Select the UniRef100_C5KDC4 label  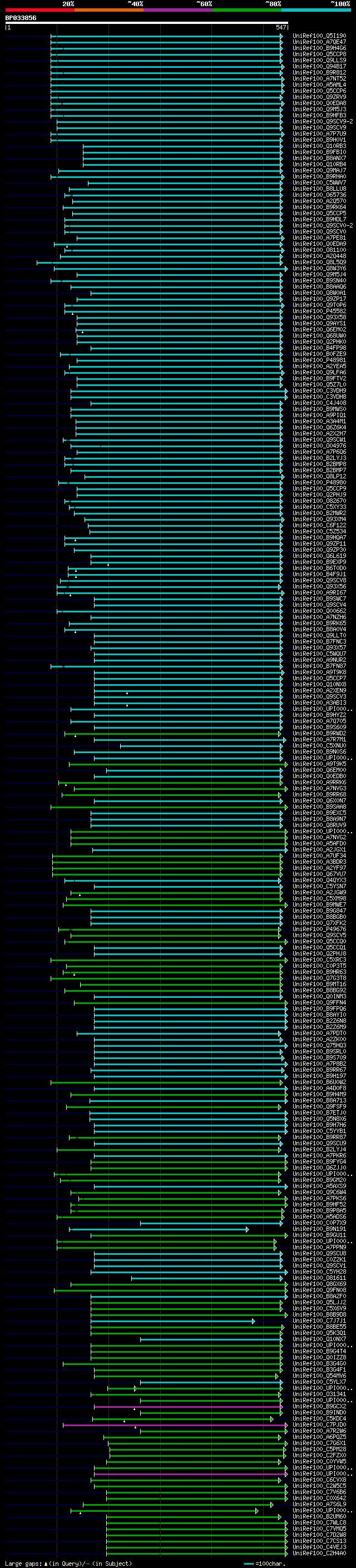point(319,1418)
